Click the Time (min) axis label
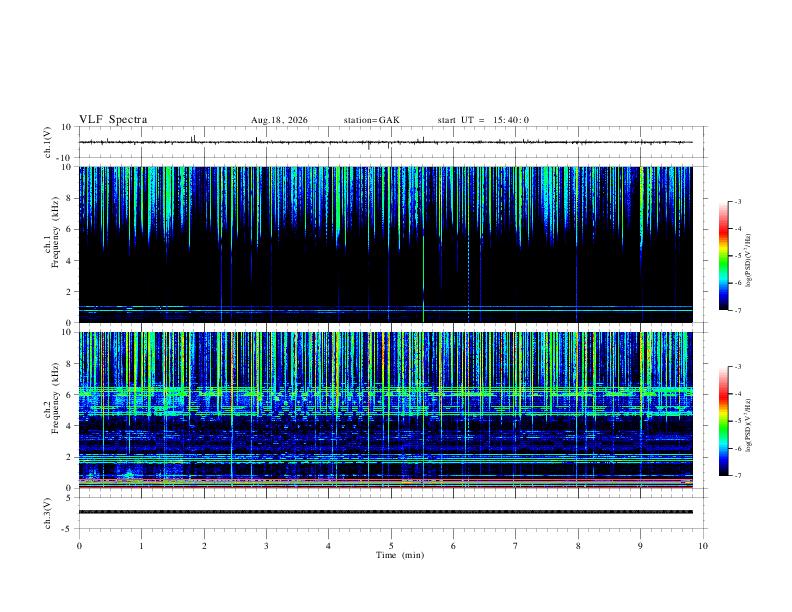 [x=400, y=555]
